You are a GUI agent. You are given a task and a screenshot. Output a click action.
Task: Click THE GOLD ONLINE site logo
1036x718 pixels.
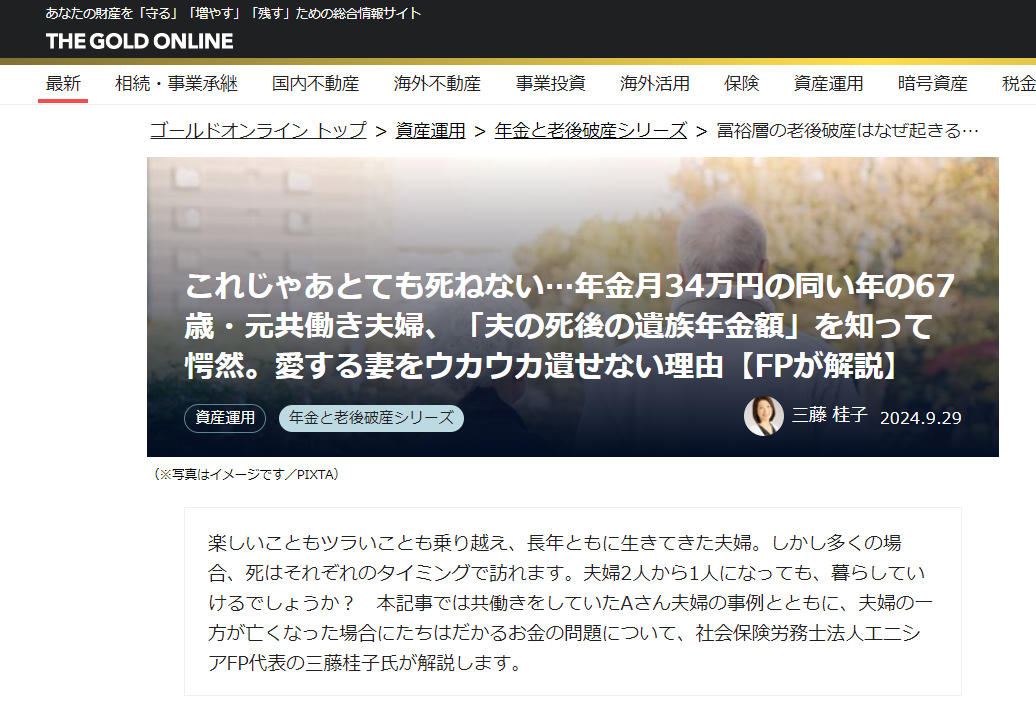(139, 41)
